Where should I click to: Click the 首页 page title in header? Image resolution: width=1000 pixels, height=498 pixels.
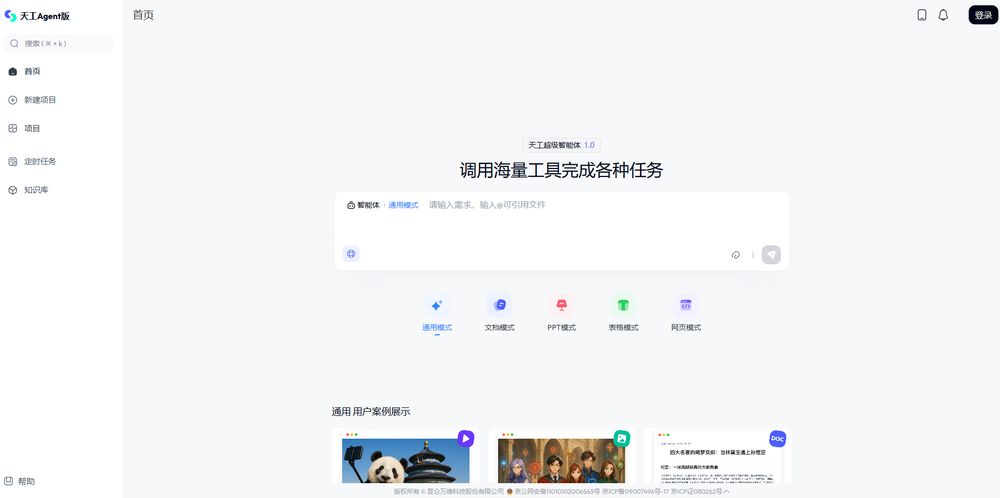pyautogui.click(x=143, y=15)
